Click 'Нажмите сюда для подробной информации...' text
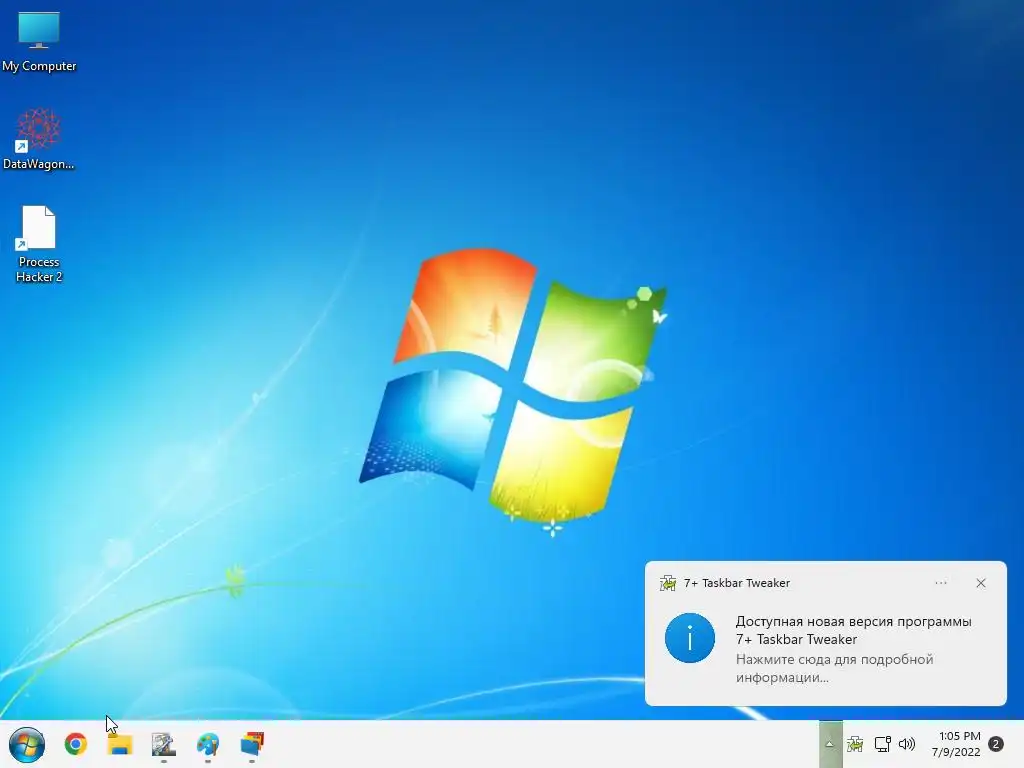 pos(835,668)
